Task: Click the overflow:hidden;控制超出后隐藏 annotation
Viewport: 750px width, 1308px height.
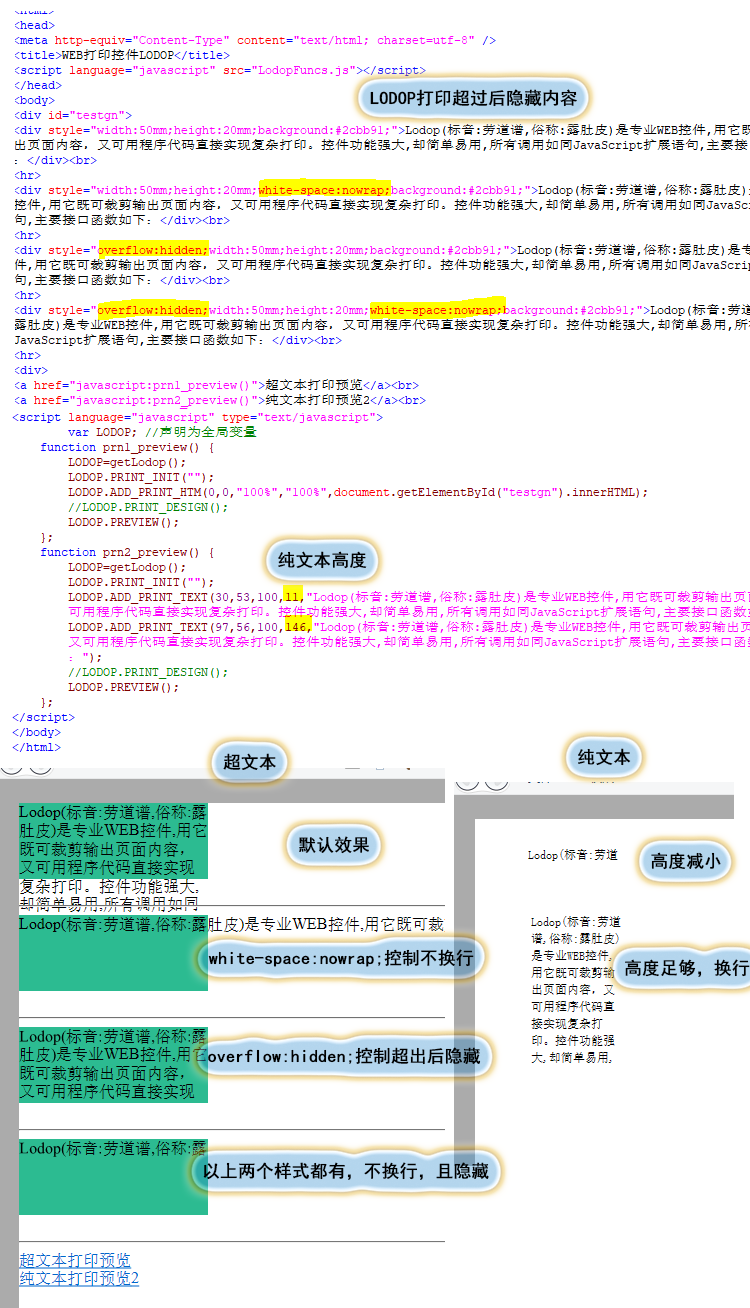Action: [344, 1056]
